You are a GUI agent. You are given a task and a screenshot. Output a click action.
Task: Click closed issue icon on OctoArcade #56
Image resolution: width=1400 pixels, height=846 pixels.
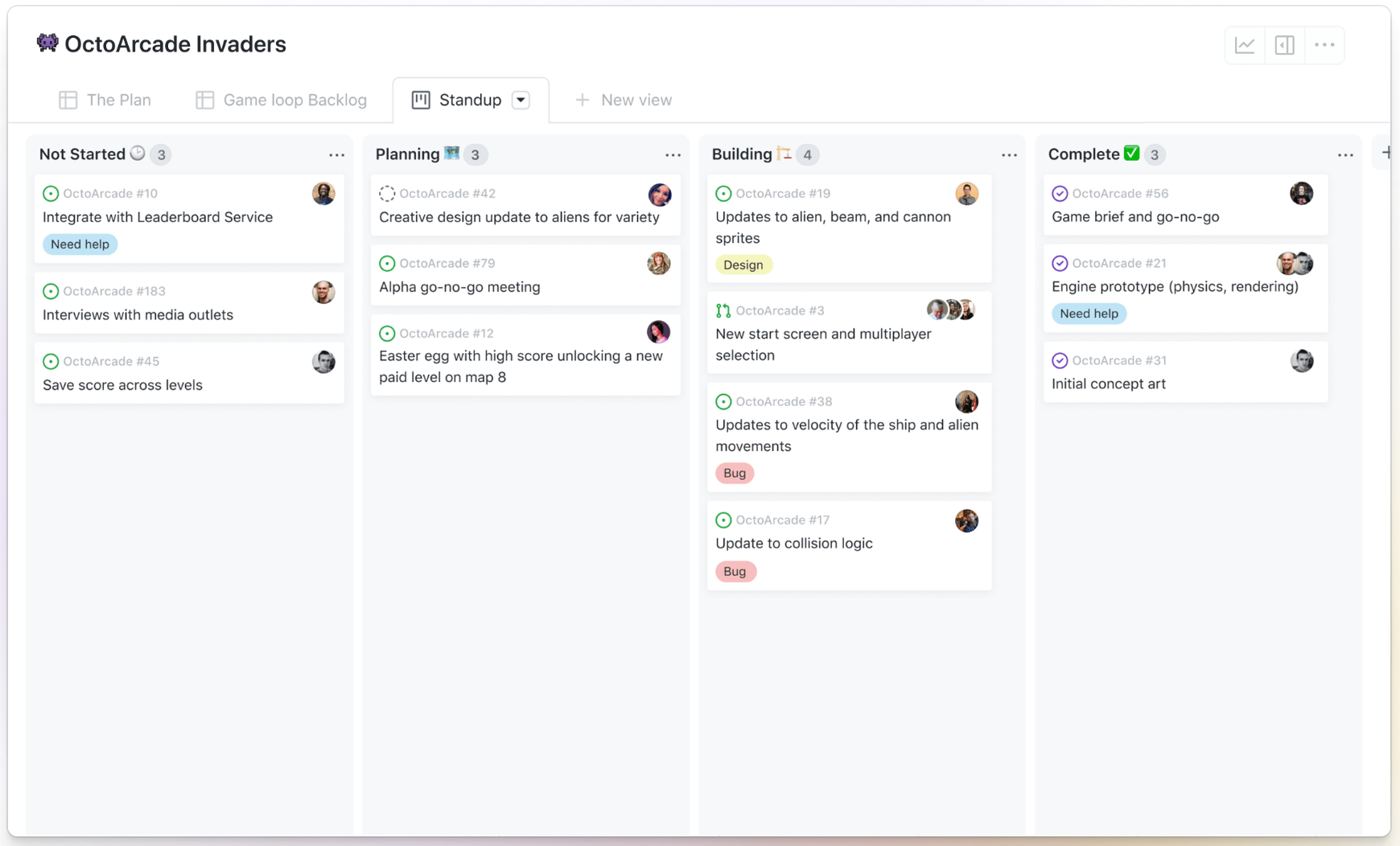(1060, 194)
